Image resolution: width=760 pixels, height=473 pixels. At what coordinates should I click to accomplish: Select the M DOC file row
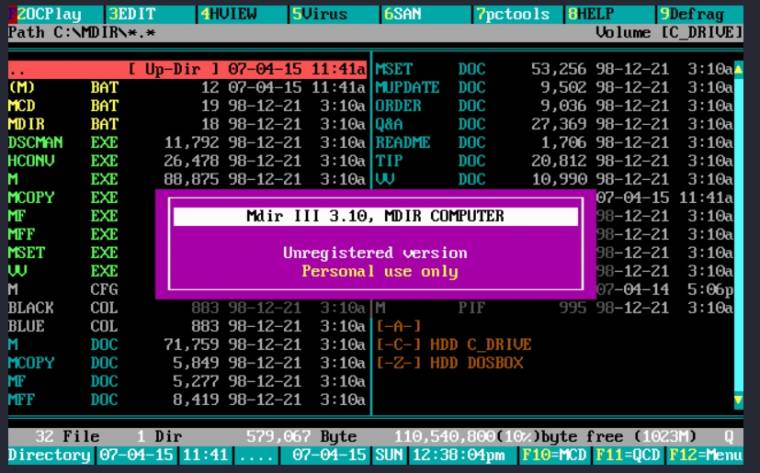coord(187,344)
